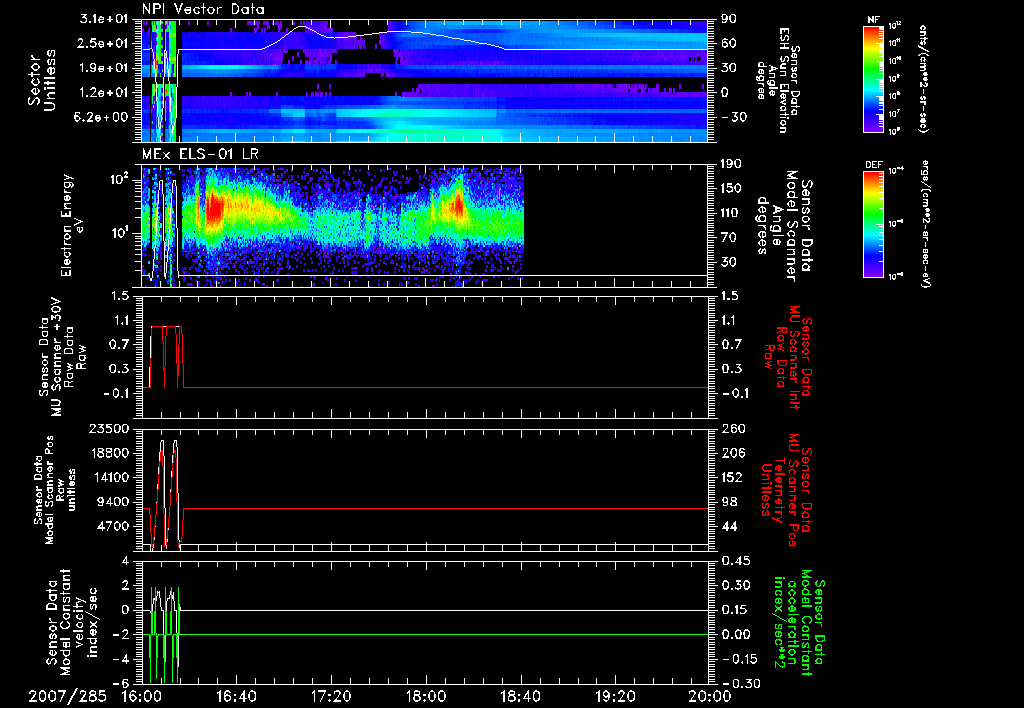1024x708 pixels.
Task: Click the 14100 scanner position tick label
Action: point(109,477)
